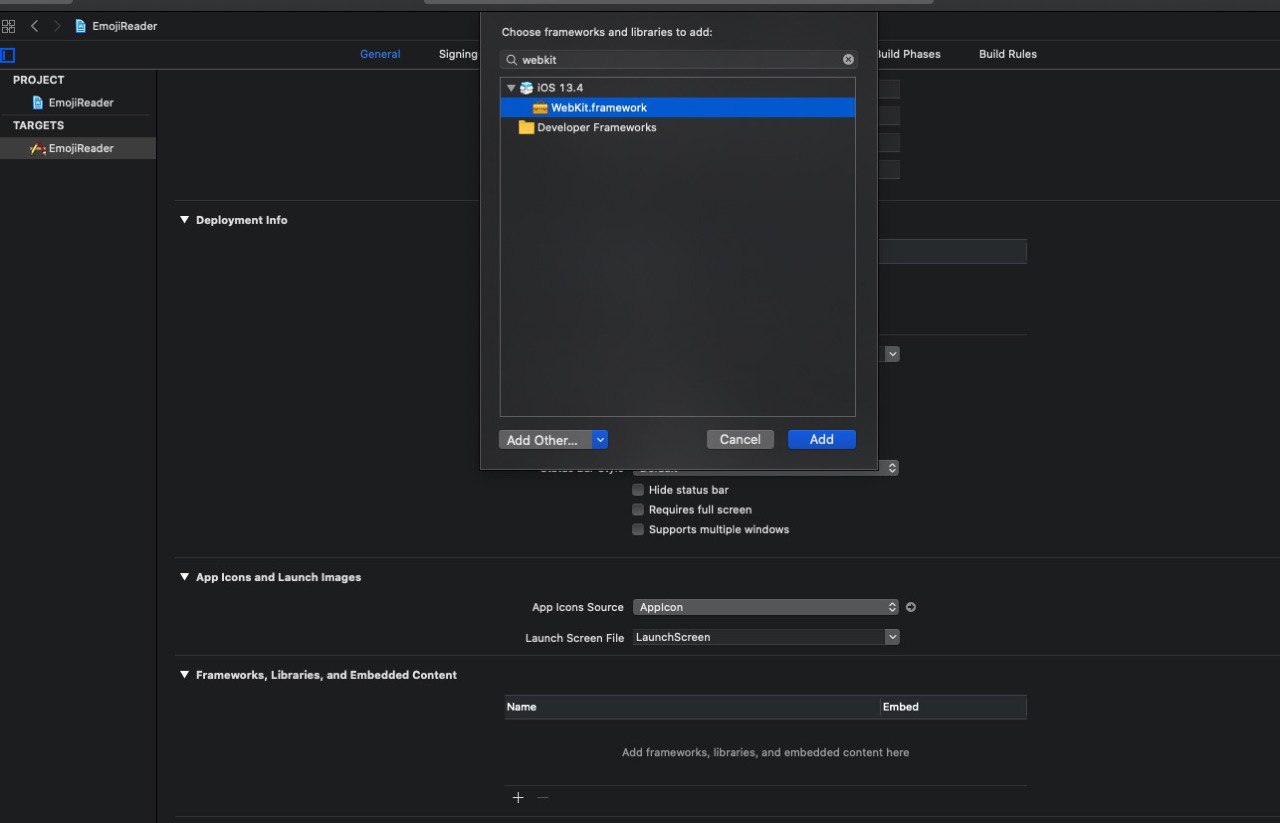Switch to Build Rules tab
This screenshot has width=1280, height=823.
click(x=1007, y=54)
